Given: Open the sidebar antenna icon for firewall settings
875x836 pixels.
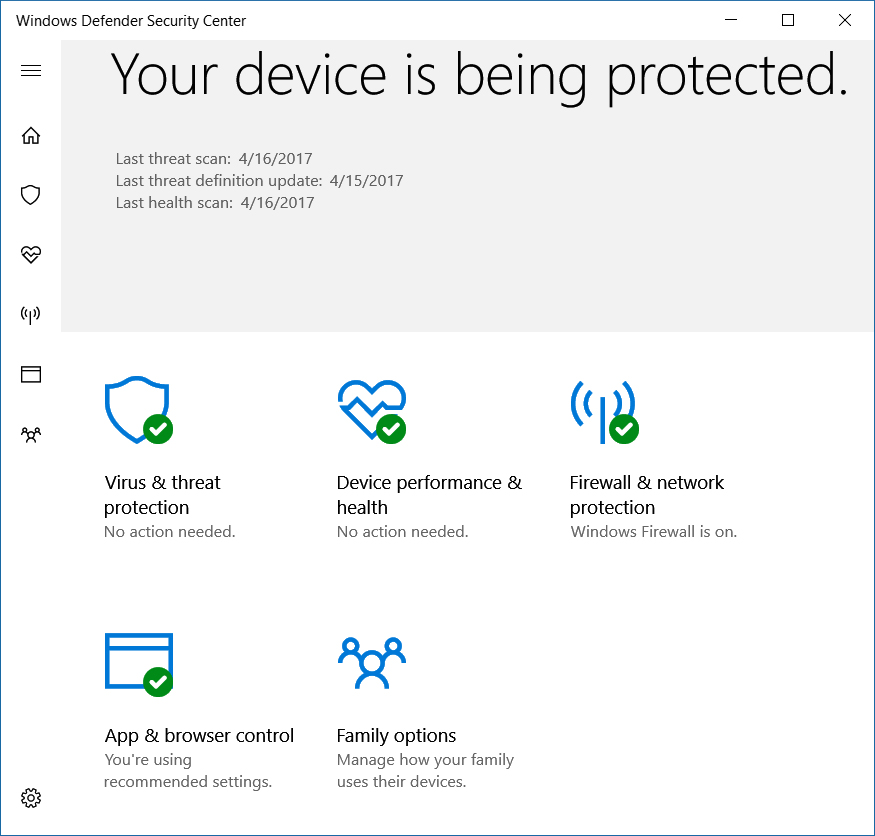Looking at the screenshot, I should coord(31,315).
